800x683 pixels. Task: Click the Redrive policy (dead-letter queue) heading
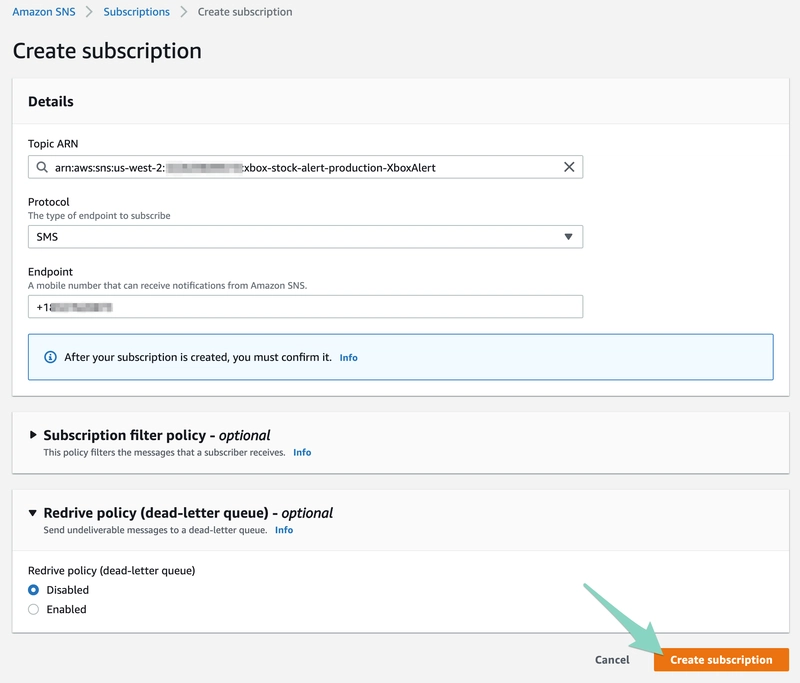pyautogui.click(x=188, y=513)
